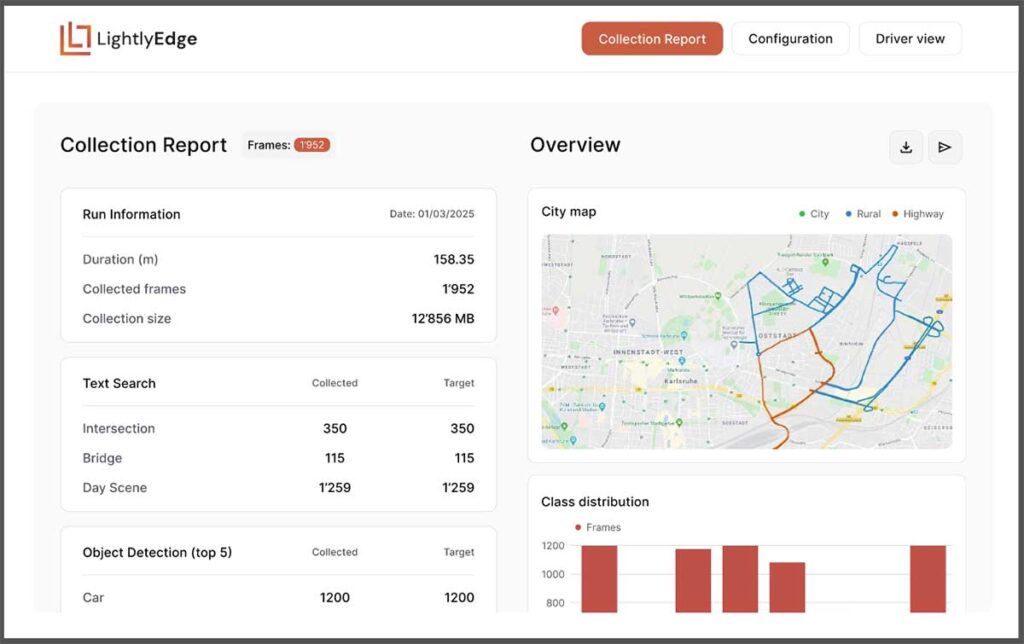1024x644 pixels.
Task: Toggle the Rural legend in city map
Action: point(862,214)
